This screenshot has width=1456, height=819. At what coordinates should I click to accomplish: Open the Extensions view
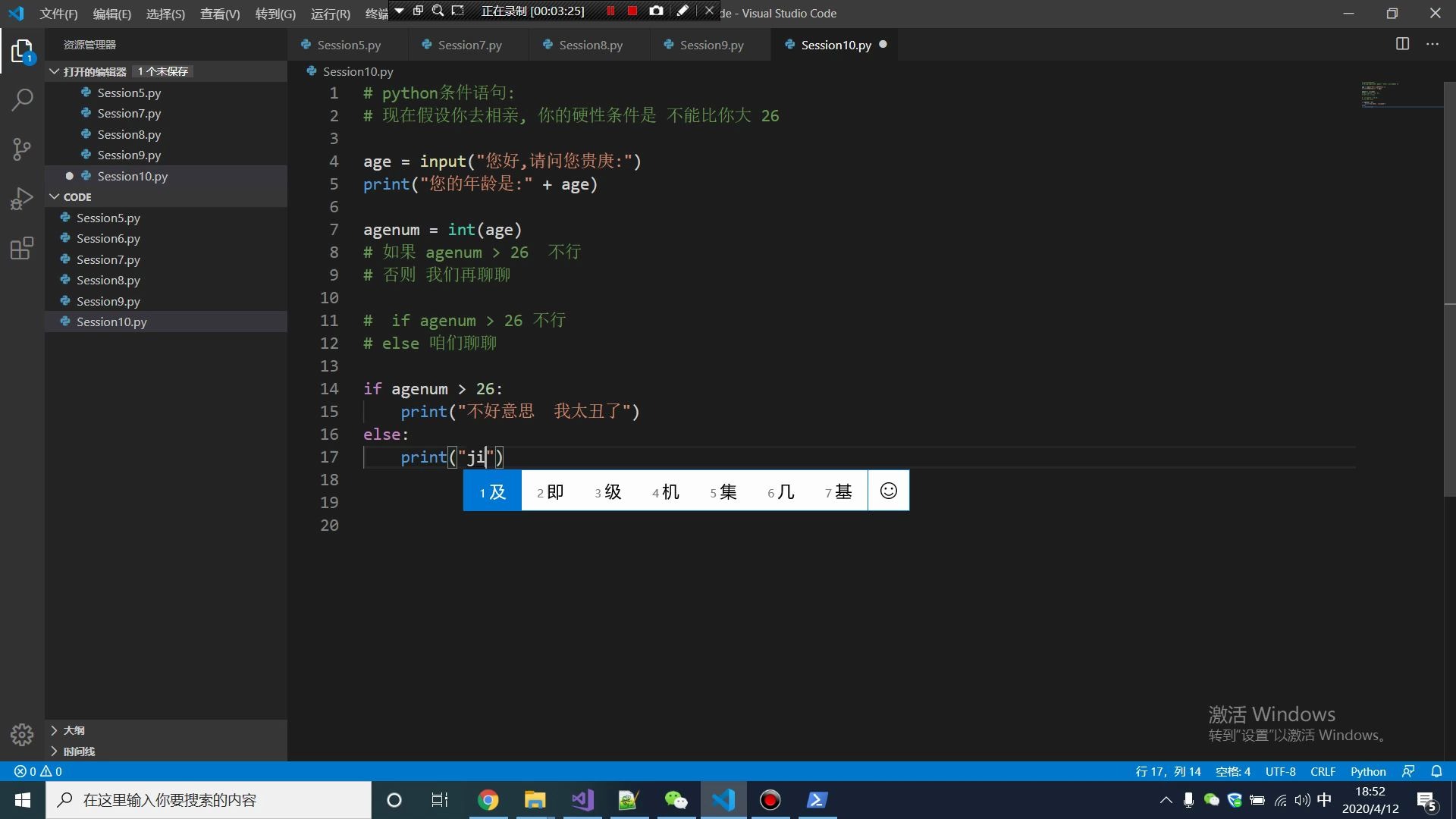[x=22, y=248]
